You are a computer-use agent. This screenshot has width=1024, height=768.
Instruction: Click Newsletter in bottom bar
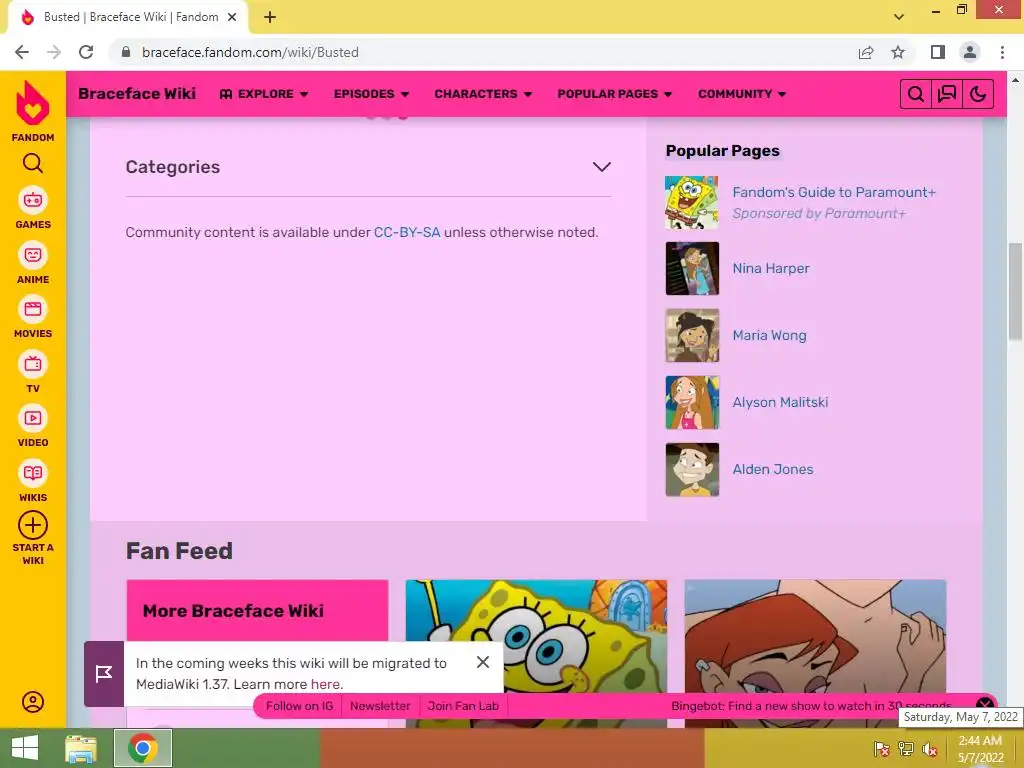pos(380,706)
